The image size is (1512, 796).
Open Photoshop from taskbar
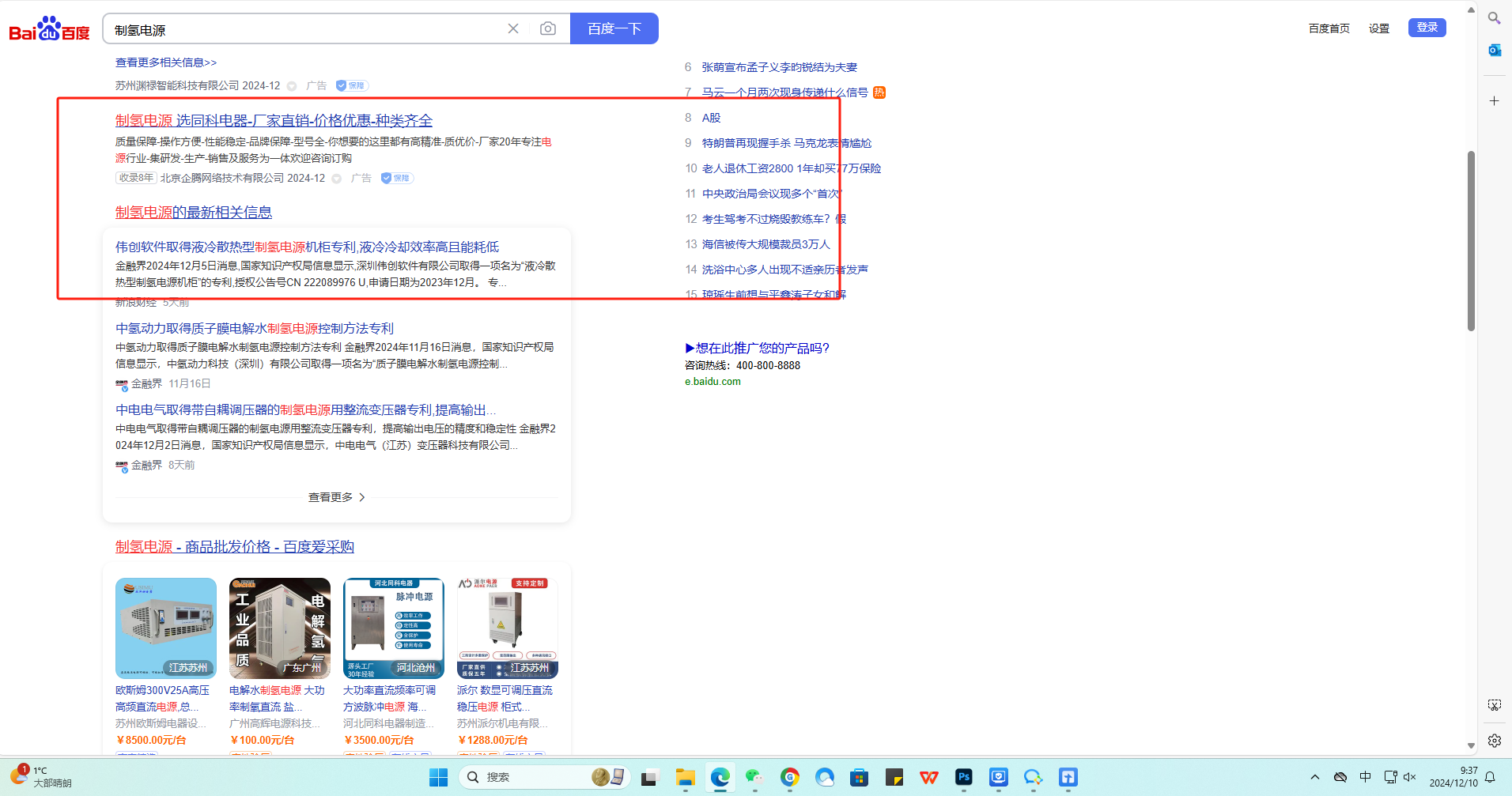[964, 777]
